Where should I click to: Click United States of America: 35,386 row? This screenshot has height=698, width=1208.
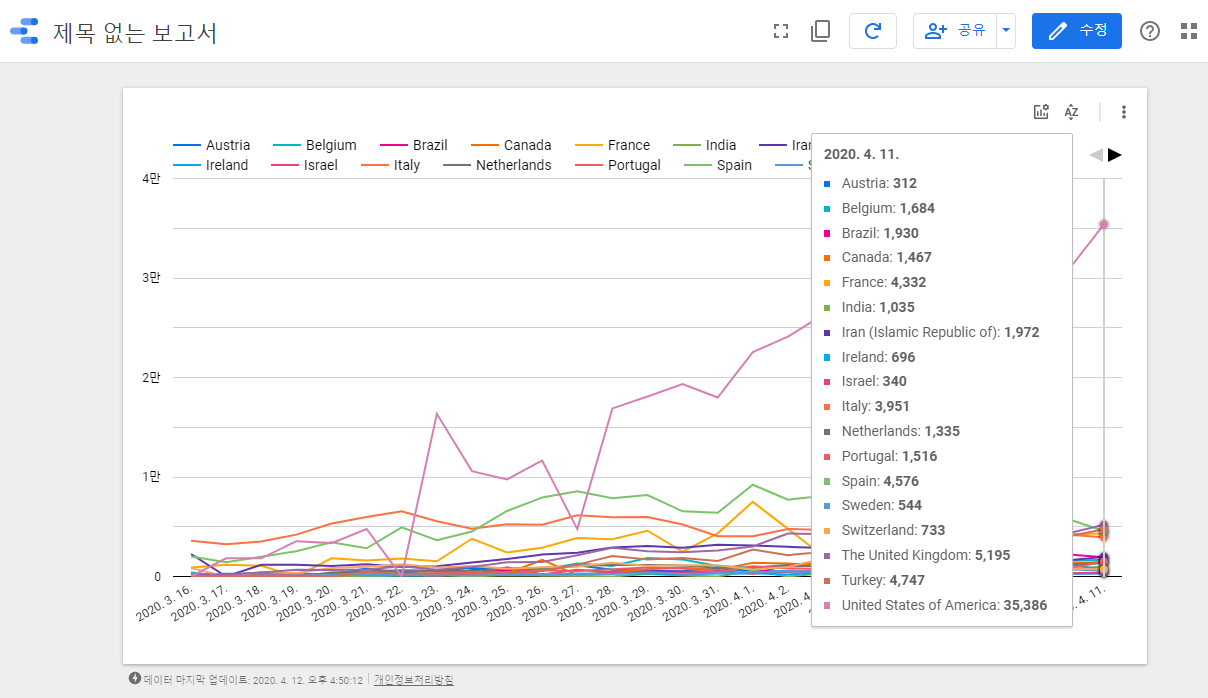point(935,605)
